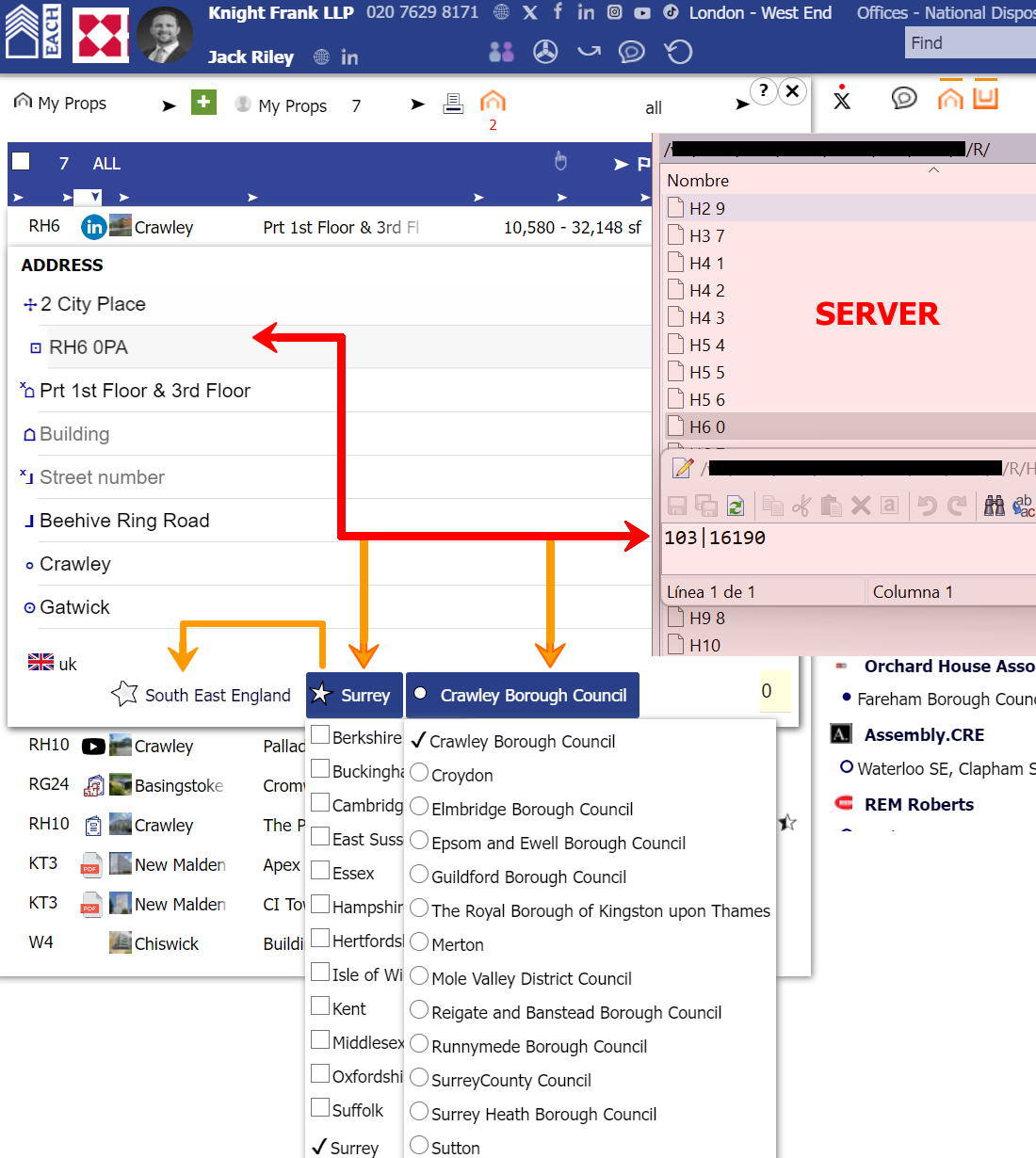Screen dimensions: 1036x1158
Task: Collapse the Nombre column sort chevron
Action: click(934, 170)
